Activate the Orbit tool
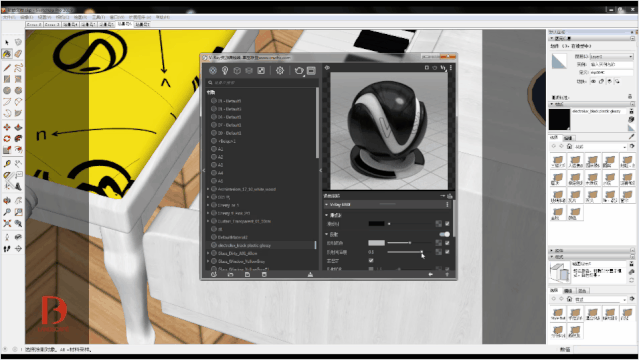This screenshot has width=639, height=360. pos(7,201)
